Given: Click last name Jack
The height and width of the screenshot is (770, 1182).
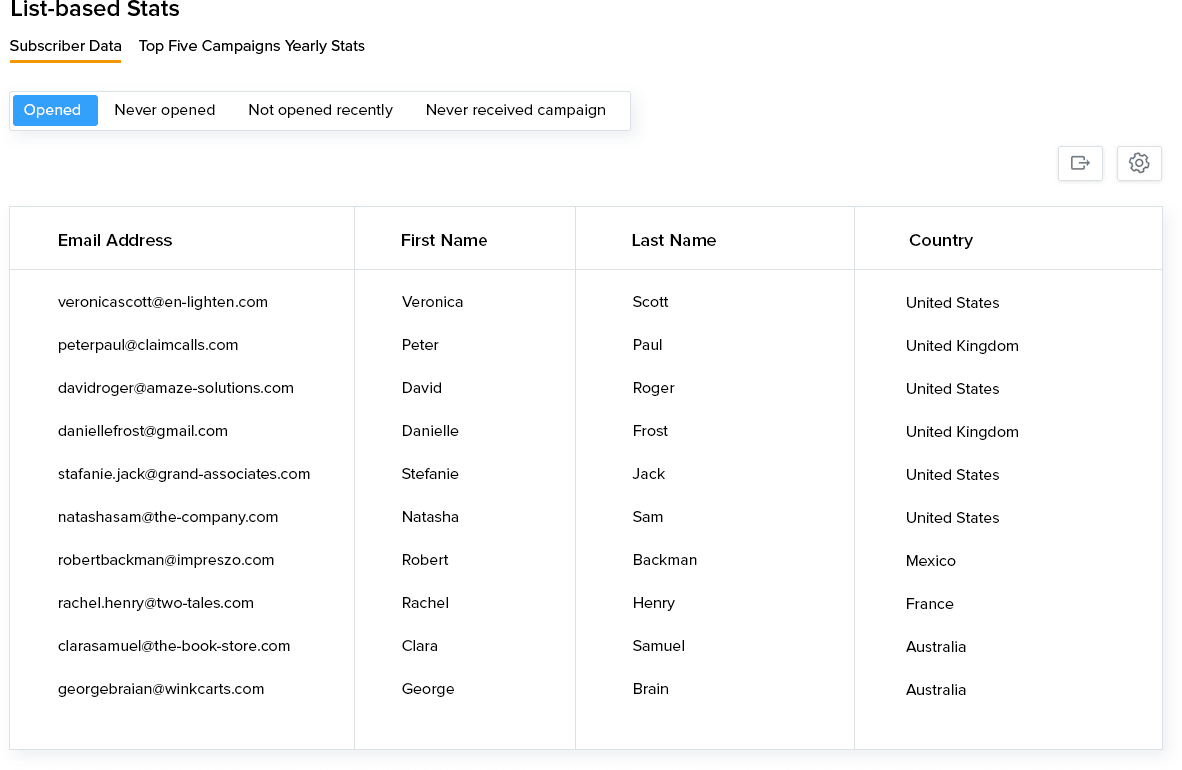Looking at the screenshot, I should [649, 474].
